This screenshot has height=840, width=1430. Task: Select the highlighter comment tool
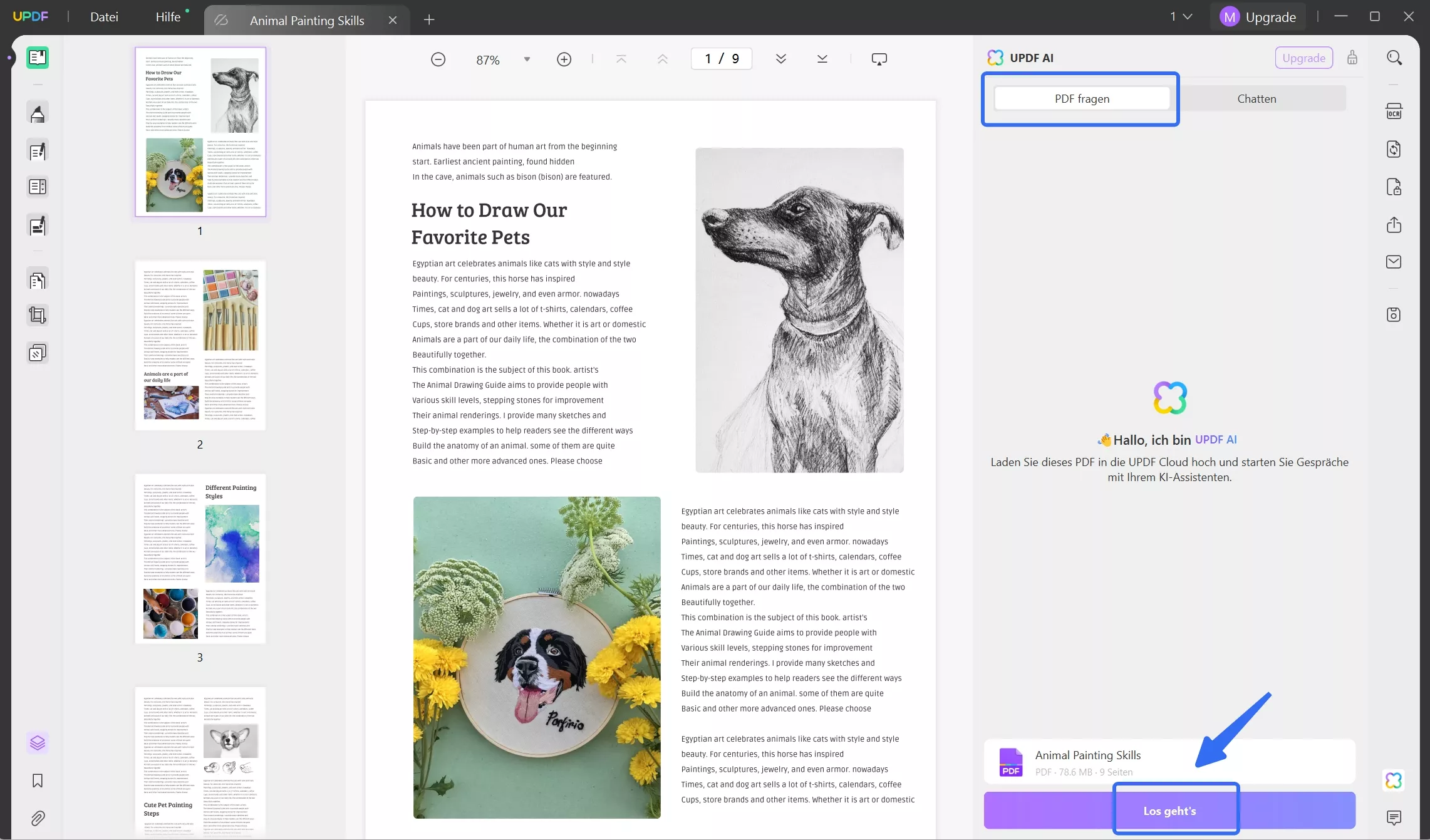point(38,113)
